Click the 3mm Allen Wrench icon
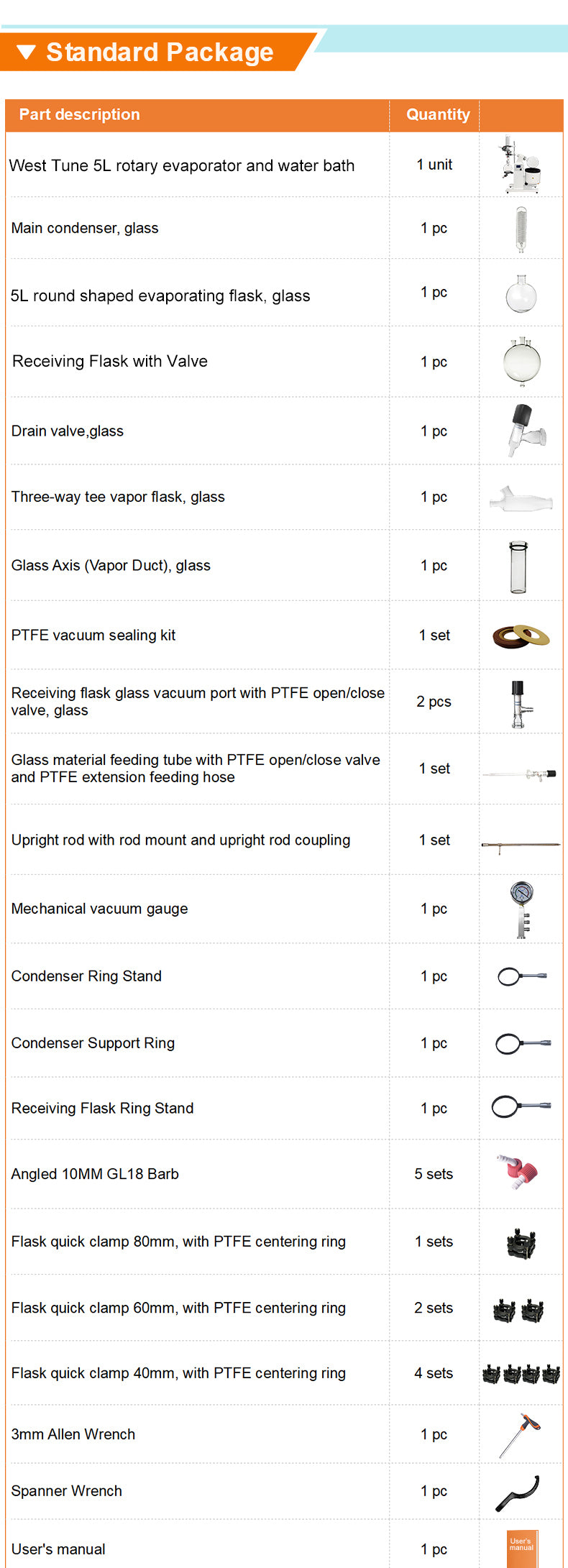Image resolution: width=568 pixels, height=1568 pixels. tap(520, 1435)
